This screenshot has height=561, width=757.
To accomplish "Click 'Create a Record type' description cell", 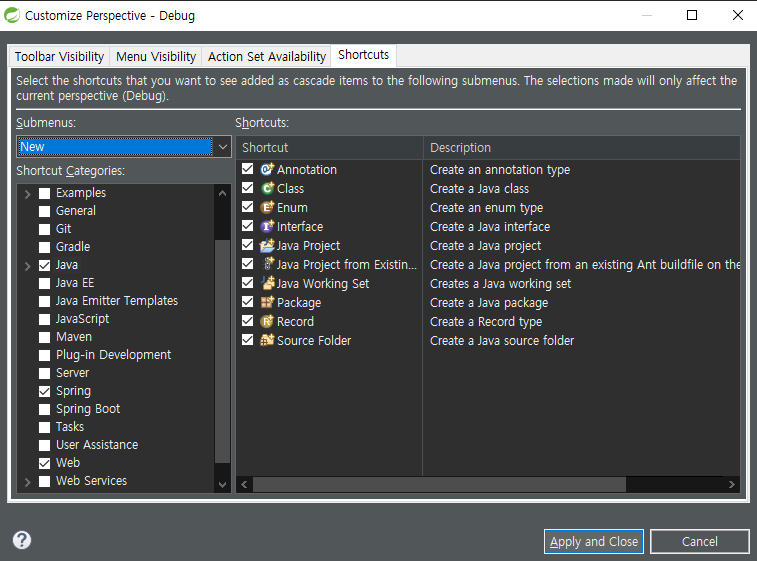I will point(486,322).
